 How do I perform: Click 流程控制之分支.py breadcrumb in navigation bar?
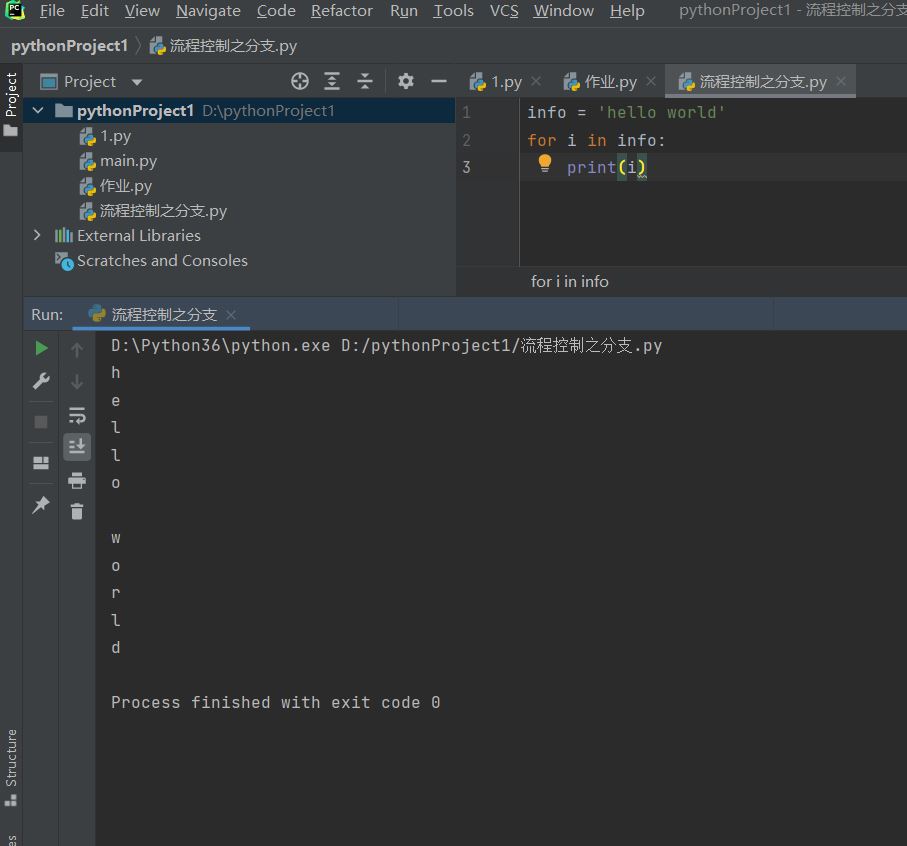[x=223, y=46]
